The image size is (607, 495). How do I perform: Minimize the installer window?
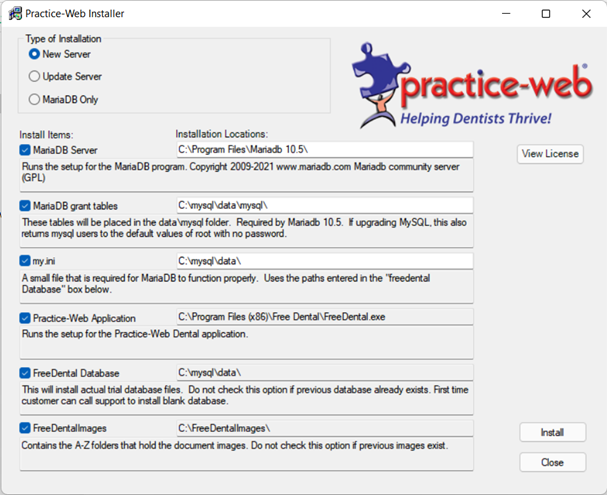[x=506, y=14]
